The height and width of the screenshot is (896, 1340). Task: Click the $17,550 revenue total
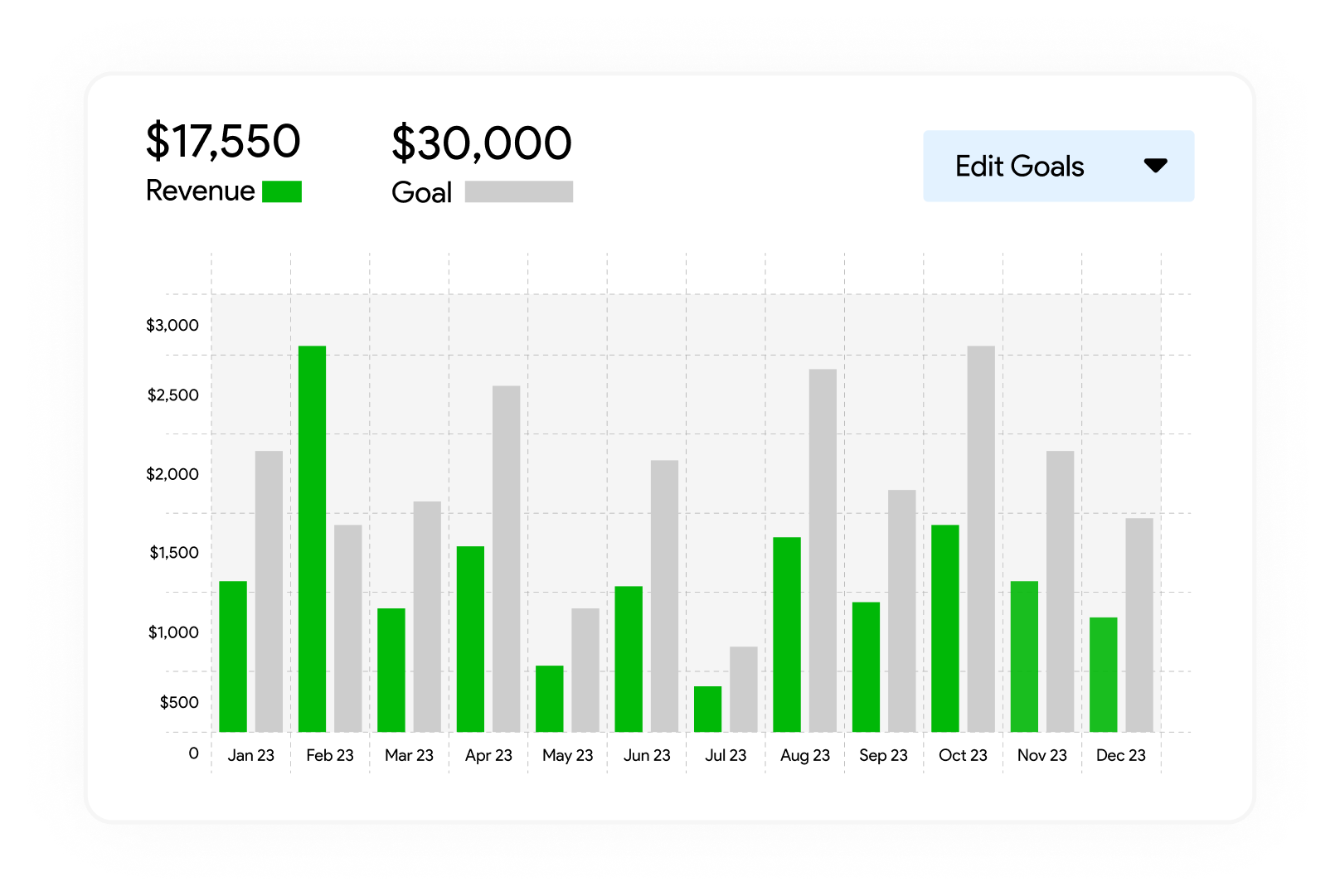(223, 141)
